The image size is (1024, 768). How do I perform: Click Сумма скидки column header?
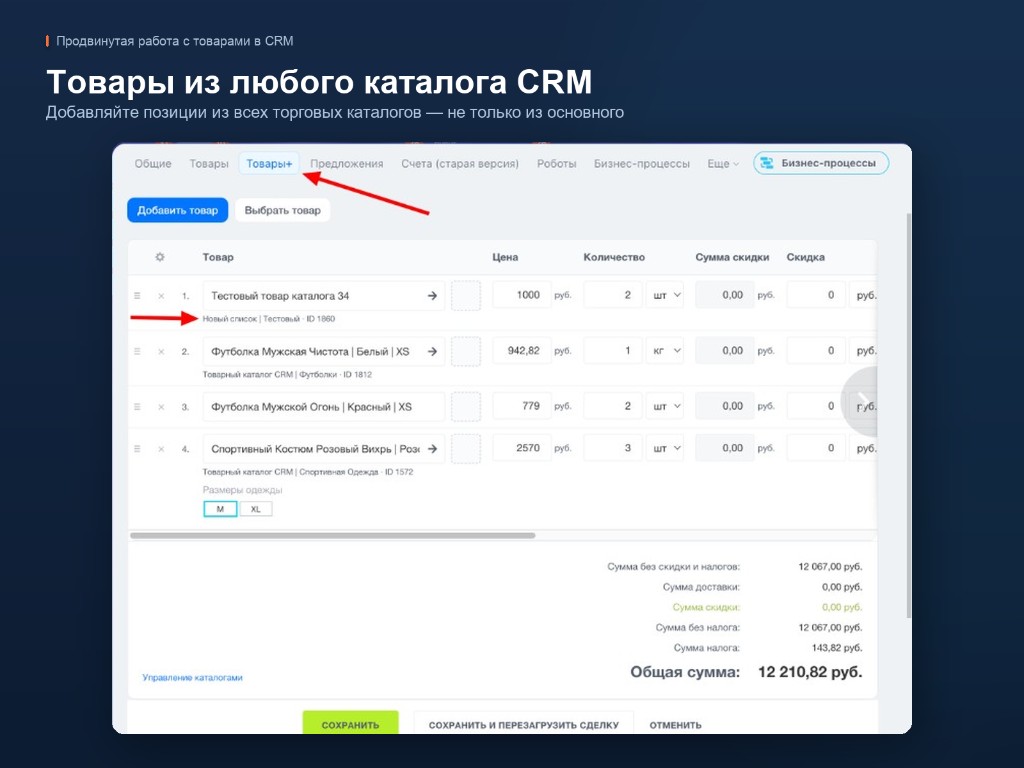732,257
